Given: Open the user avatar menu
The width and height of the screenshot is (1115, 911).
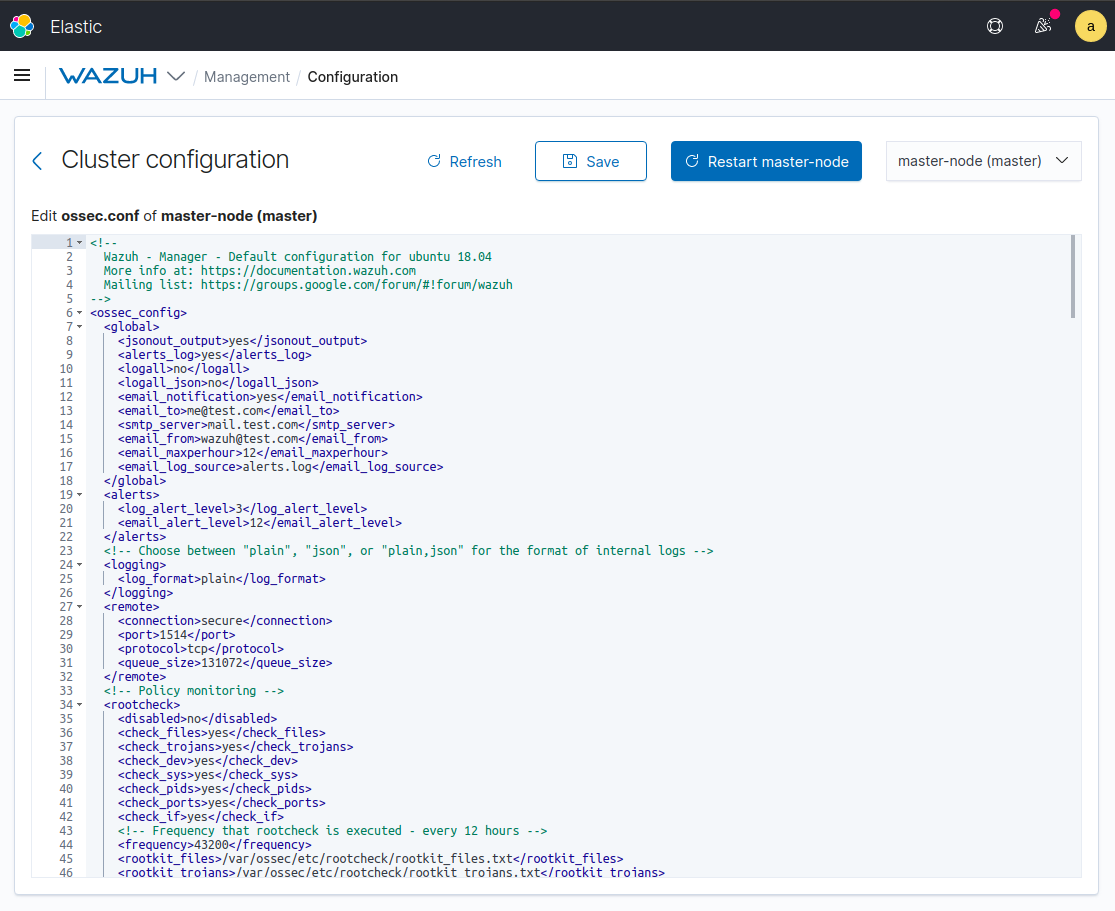Looking at the screenshot, I should (x=1090, y=26).
